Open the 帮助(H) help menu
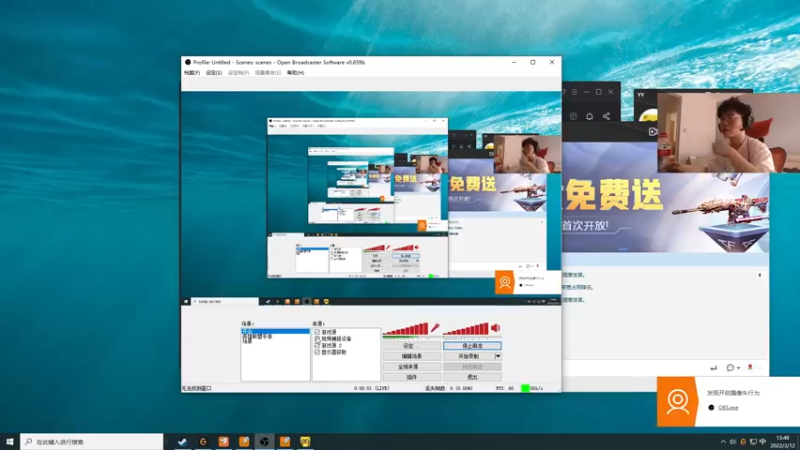The height and width of the screenshot is (450, 800). (295, 73)
